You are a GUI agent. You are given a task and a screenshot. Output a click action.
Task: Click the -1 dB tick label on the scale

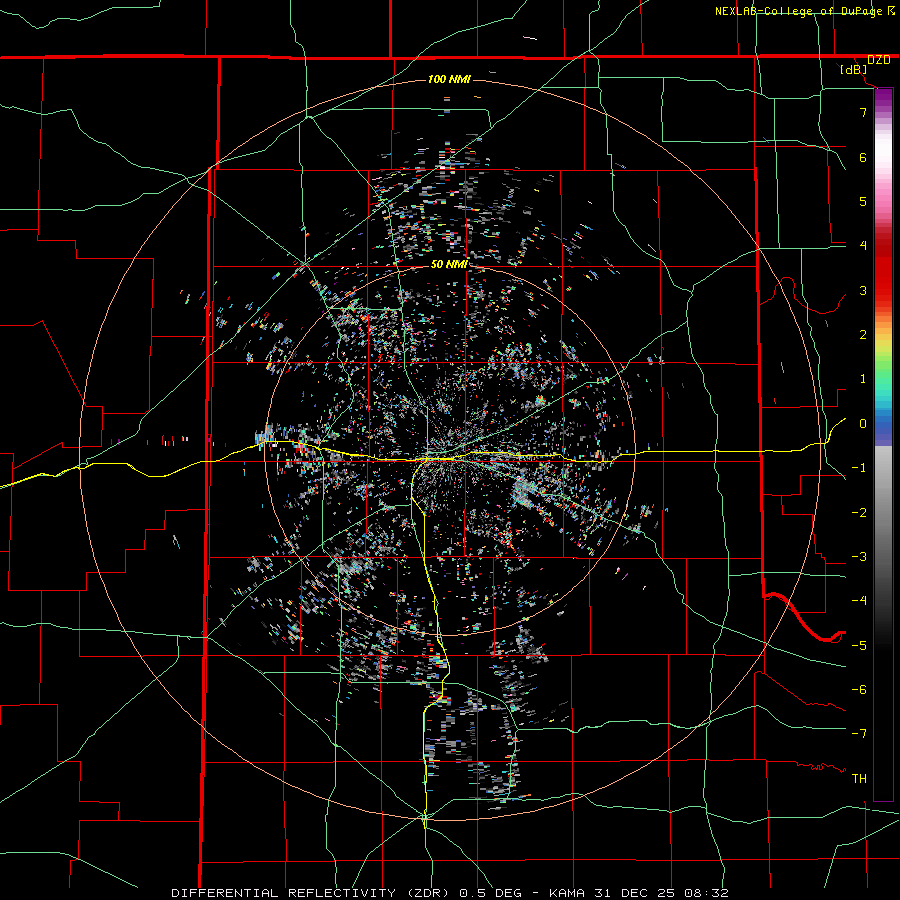tap(859, 467)
